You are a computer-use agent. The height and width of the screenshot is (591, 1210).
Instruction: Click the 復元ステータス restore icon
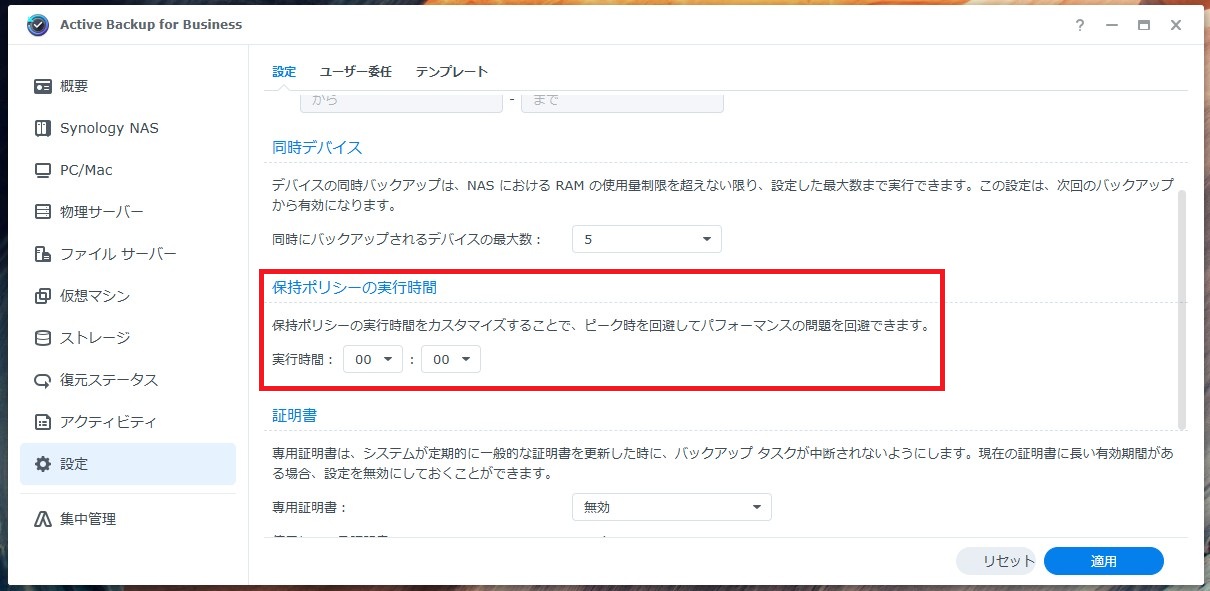(x=43, y=380)
